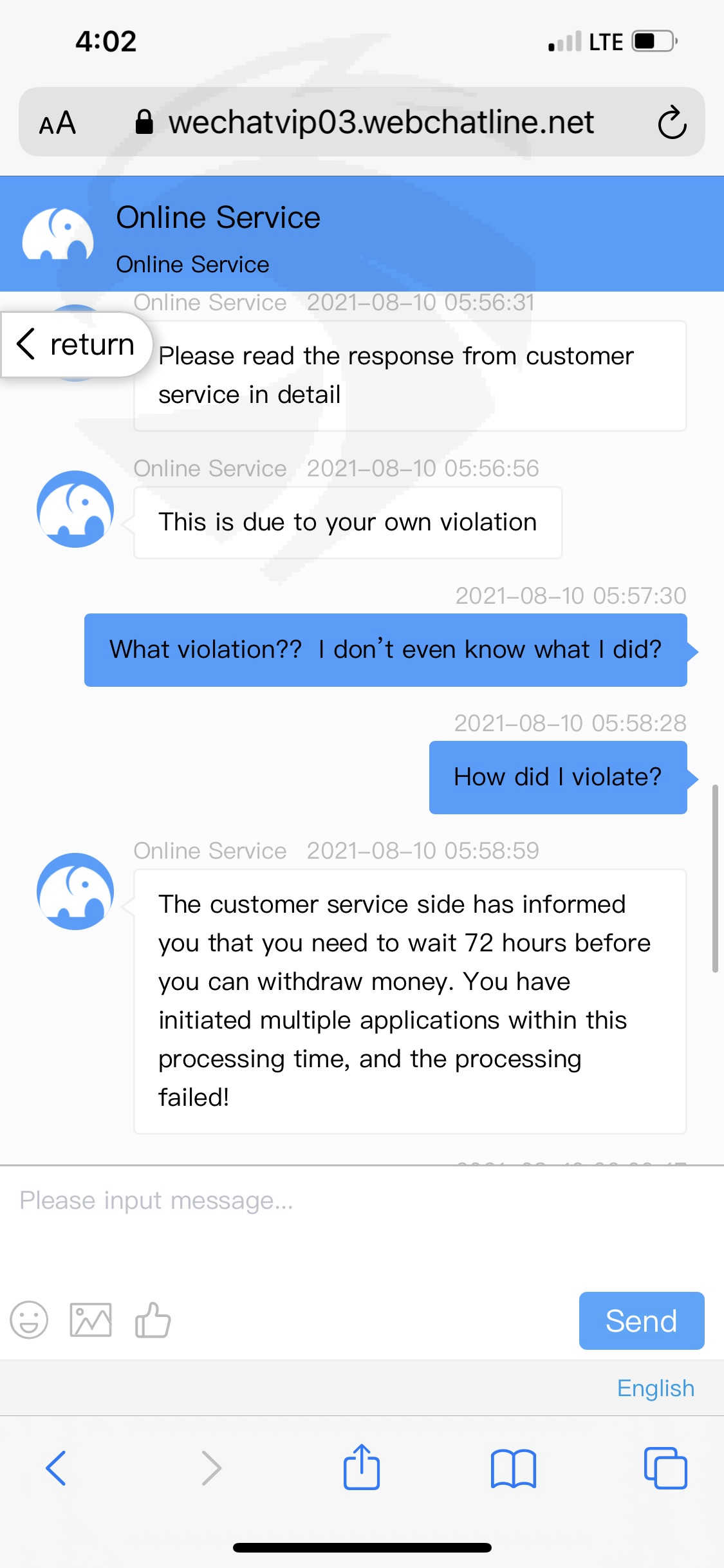Open the Safari share sheet icon
The width and height of the screenshot is (724, 1568).
point(362,1468)
